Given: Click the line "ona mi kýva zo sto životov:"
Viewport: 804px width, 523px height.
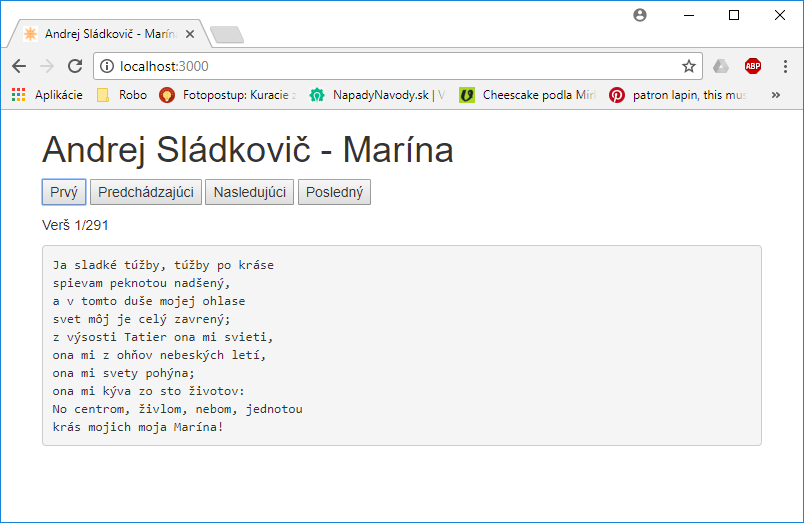Looking at the screenshot, I should pyautogui.click(x=149, y=391).
